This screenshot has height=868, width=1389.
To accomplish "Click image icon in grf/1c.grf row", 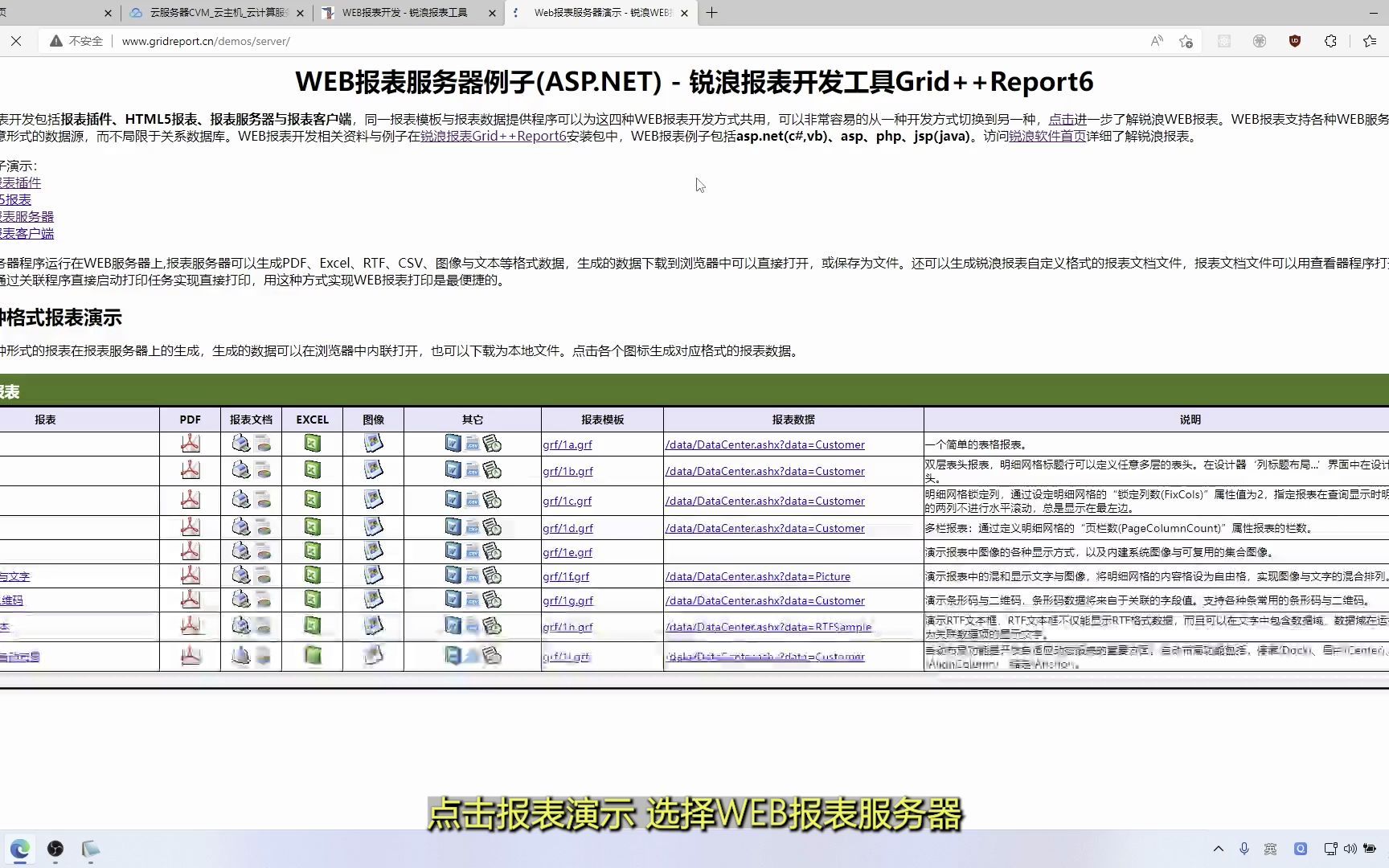I will coord(373,500).
